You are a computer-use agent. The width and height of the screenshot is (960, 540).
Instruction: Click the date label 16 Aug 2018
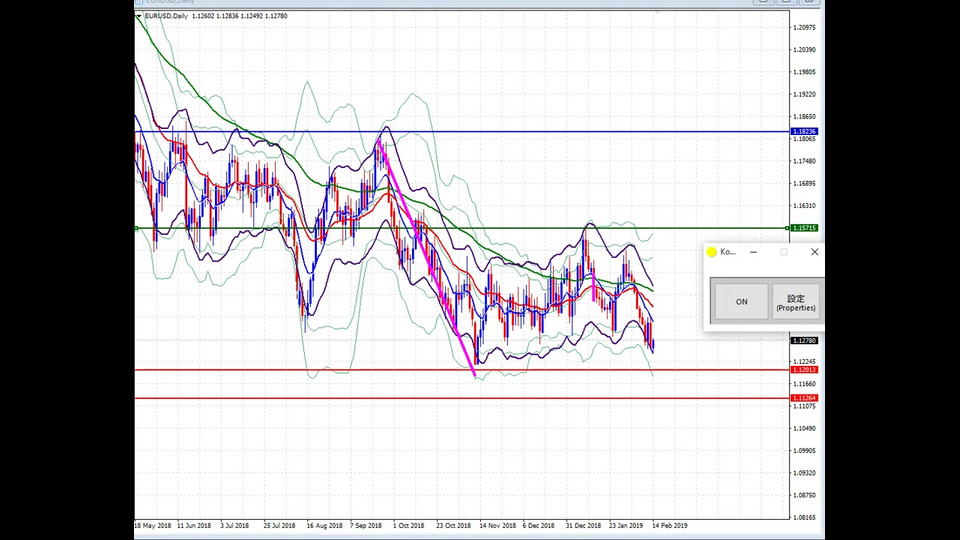[324, 525]
